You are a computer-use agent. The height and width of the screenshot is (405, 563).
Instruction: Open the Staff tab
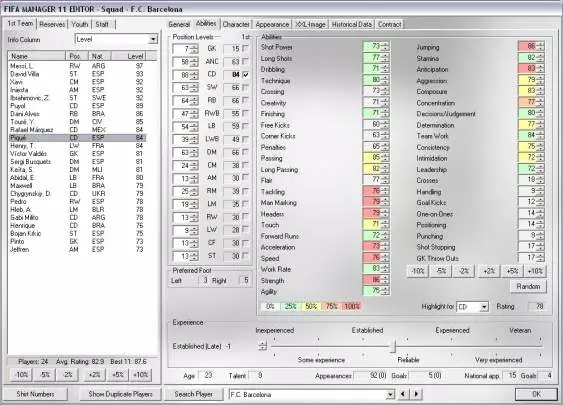102,24
